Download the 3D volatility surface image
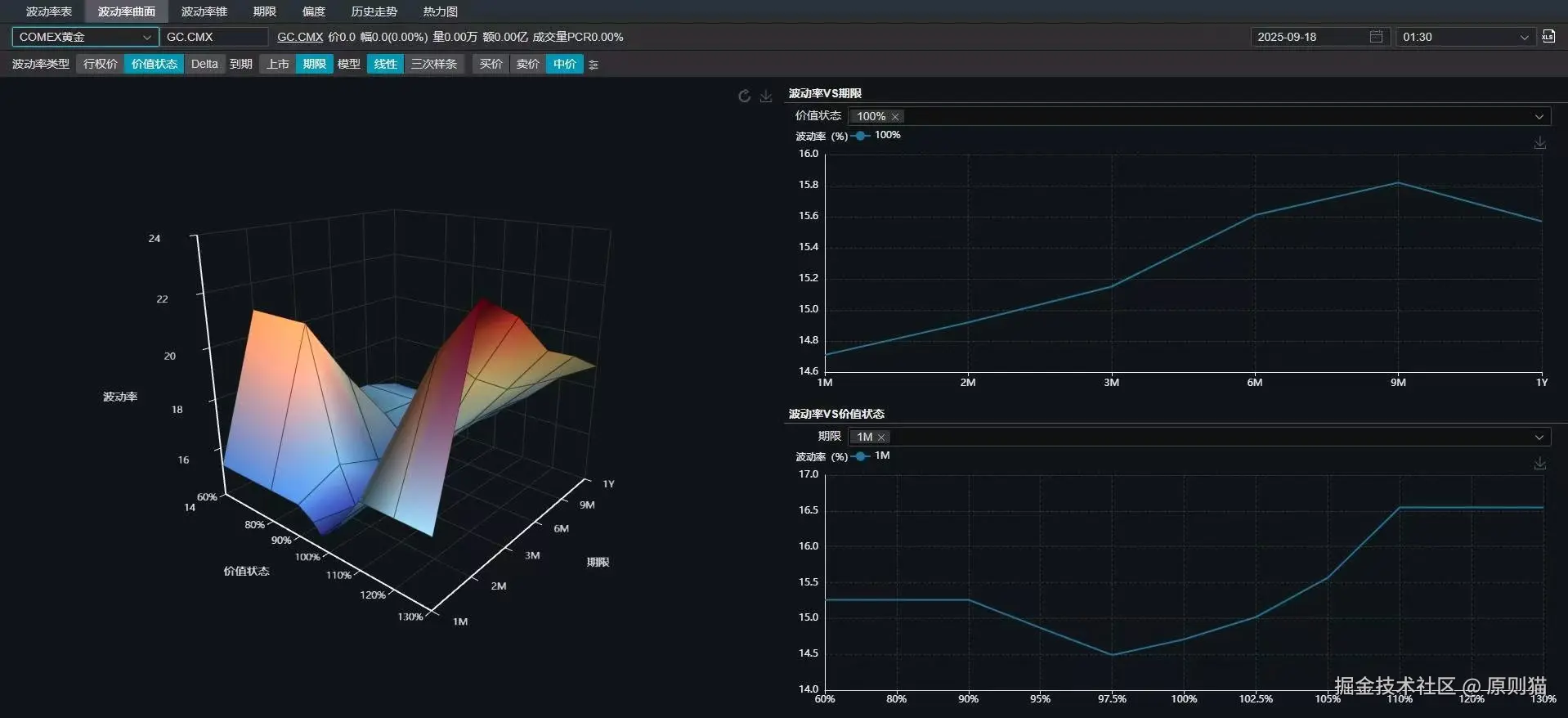This screenshot has height=718, width=1568. pos(766,96)
